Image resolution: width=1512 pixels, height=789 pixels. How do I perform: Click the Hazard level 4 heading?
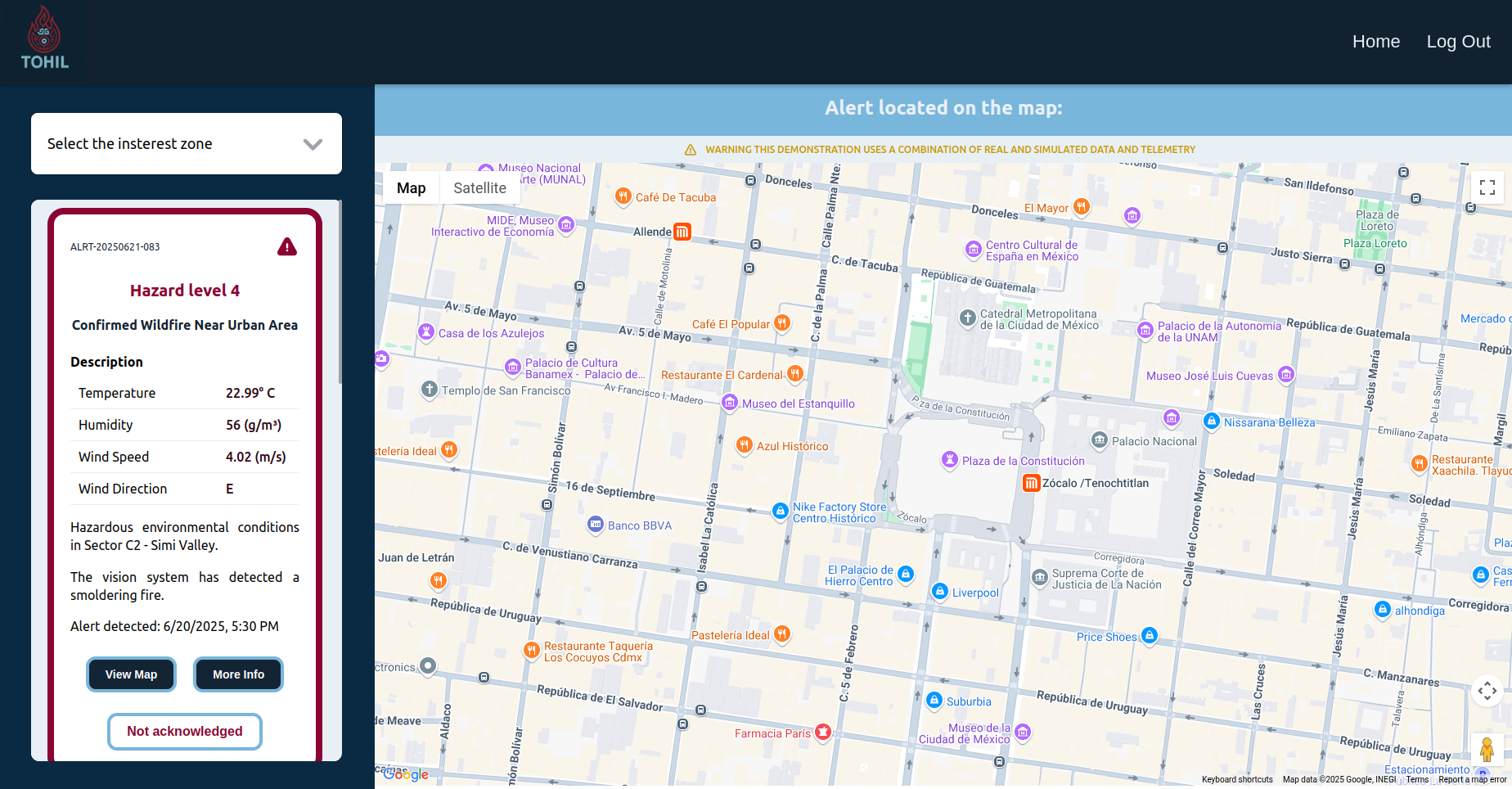tap(185, 291)
